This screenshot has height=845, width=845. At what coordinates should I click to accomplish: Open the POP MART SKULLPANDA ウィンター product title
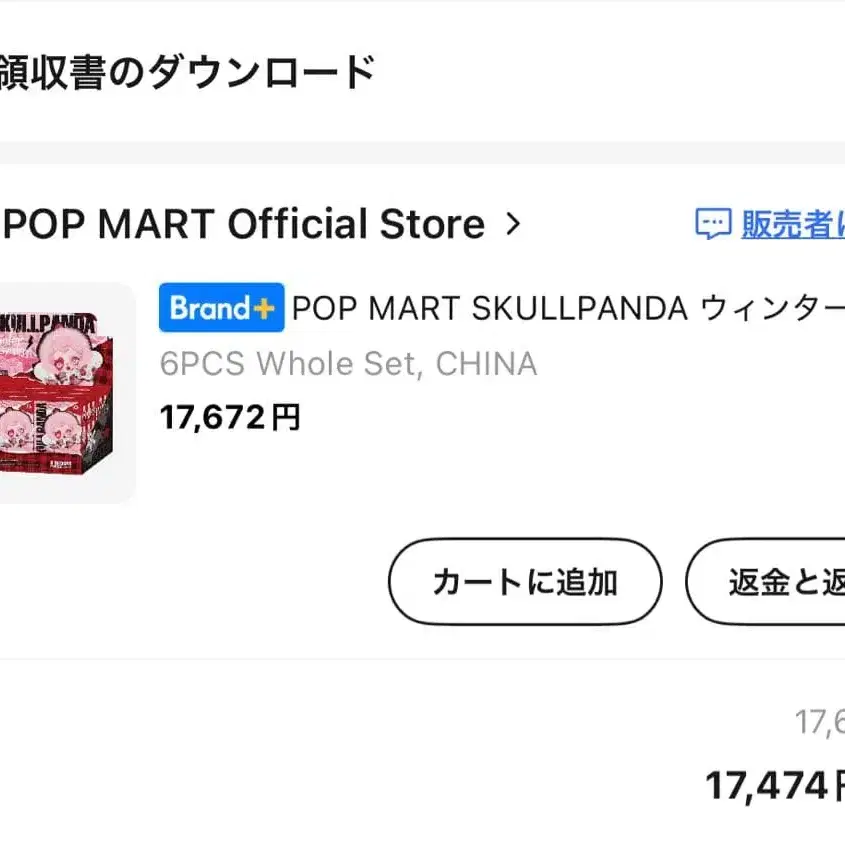pos(567,309)
